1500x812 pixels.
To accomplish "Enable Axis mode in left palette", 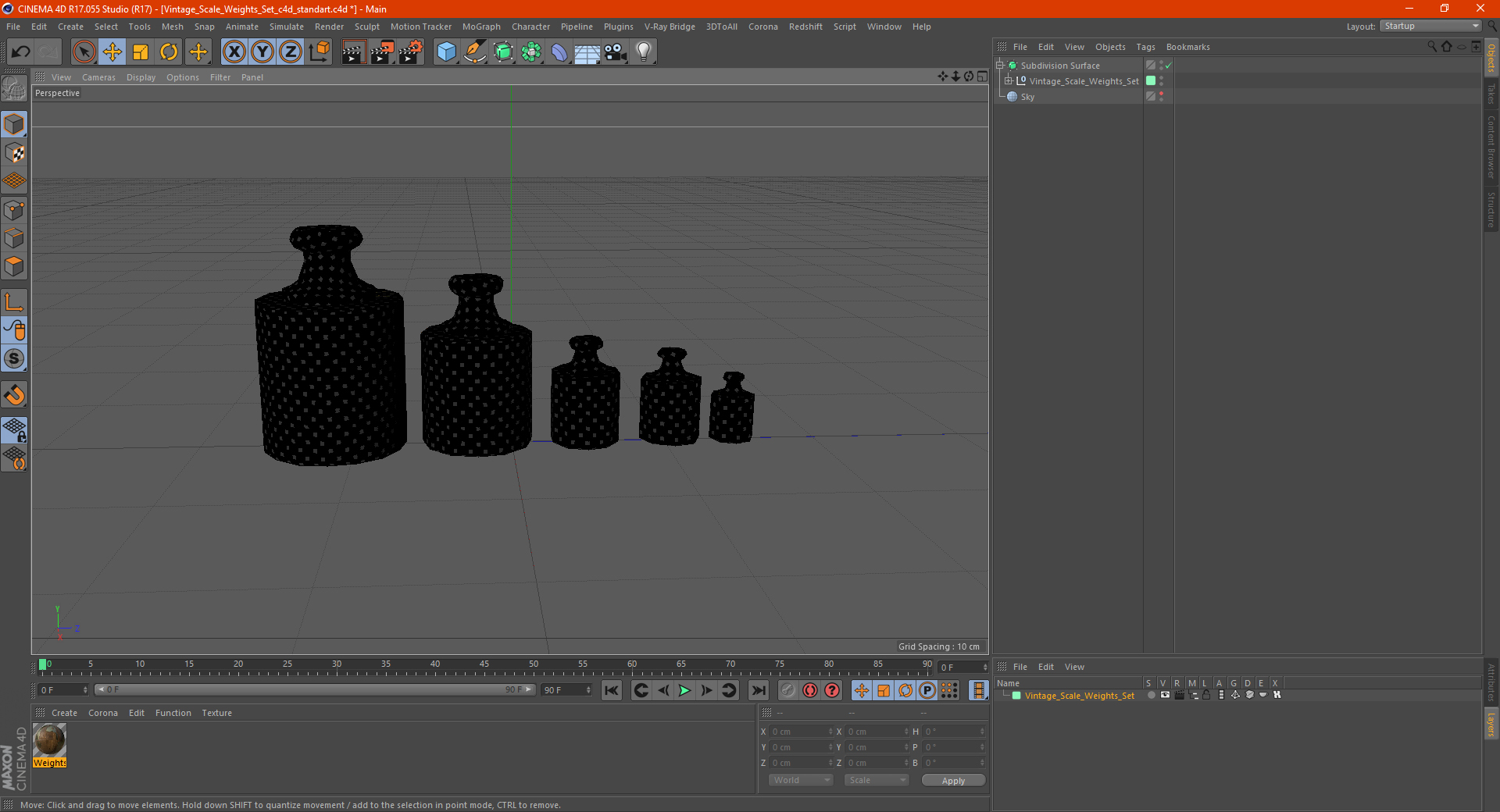I will click(x=14, y=302).
